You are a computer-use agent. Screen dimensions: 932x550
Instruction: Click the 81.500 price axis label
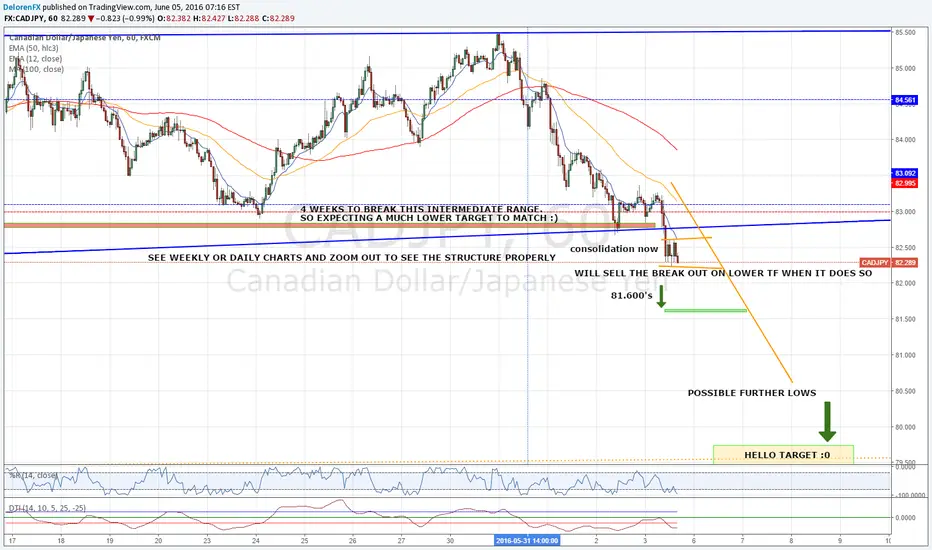click(905, 319)
